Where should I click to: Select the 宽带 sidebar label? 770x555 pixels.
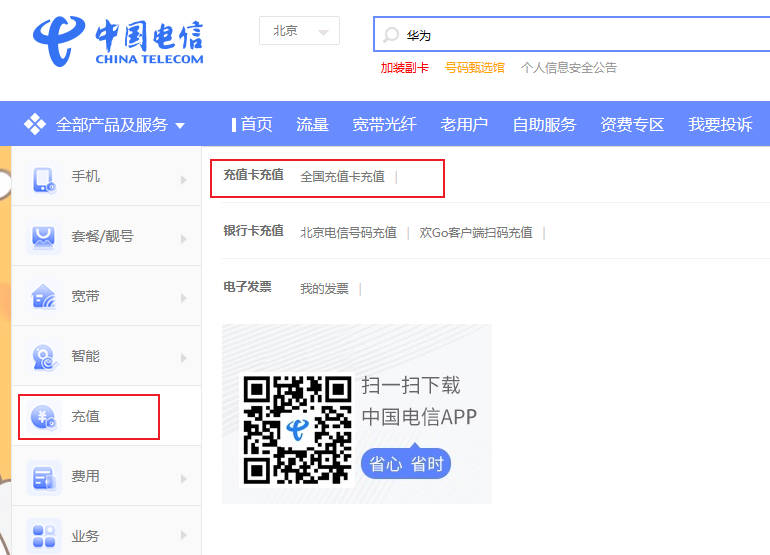tap(85, 296)
